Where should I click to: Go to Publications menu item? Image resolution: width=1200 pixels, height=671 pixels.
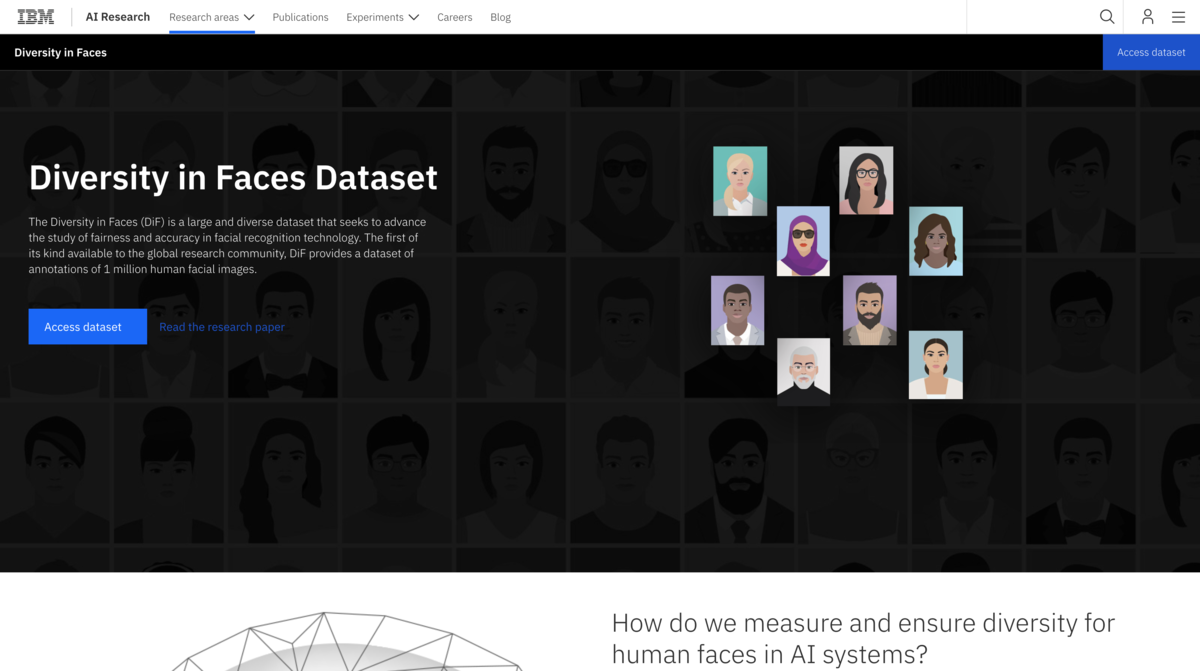tap(300, 17)
